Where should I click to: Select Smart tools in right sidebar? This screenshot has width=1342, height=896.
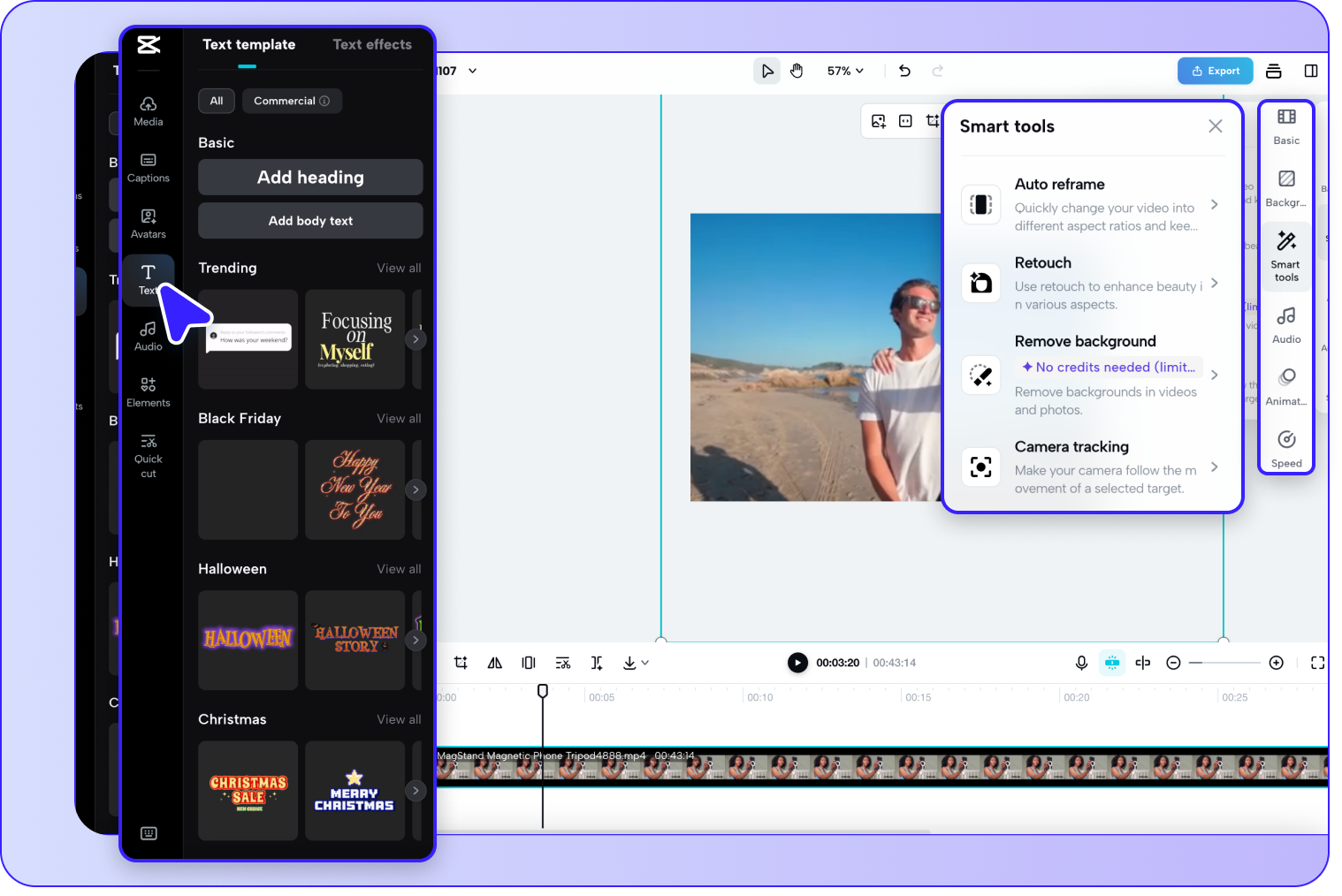(x=1286, y=256)
